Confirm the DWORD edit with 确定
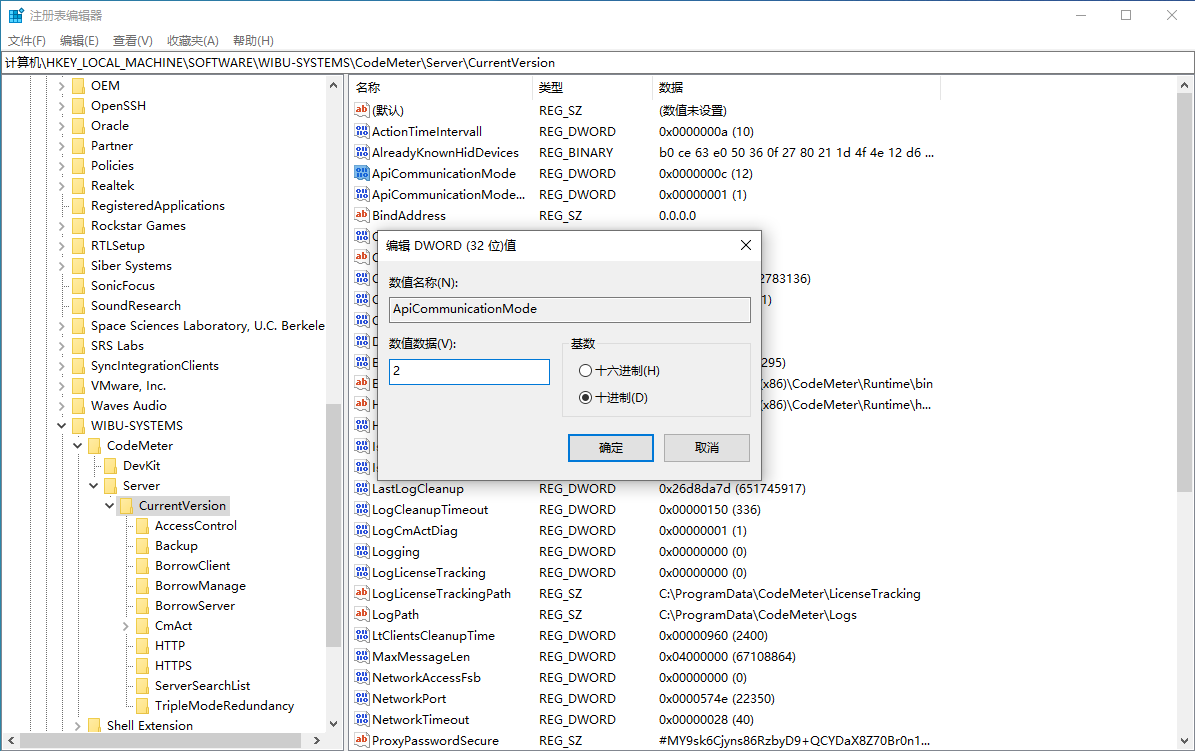Screen dimensions: 1195x751 (x=610, y=448)
